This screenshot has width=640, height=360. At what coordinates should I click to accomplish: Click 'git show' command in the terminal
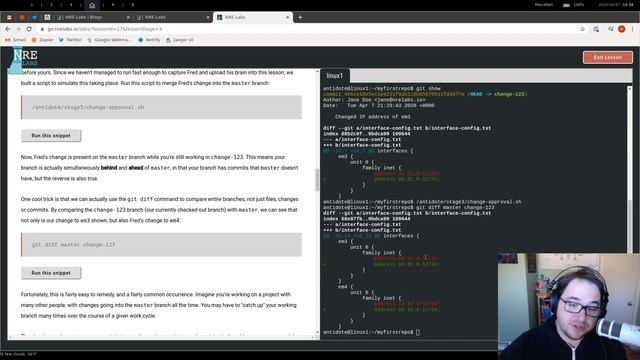(428, 88)
